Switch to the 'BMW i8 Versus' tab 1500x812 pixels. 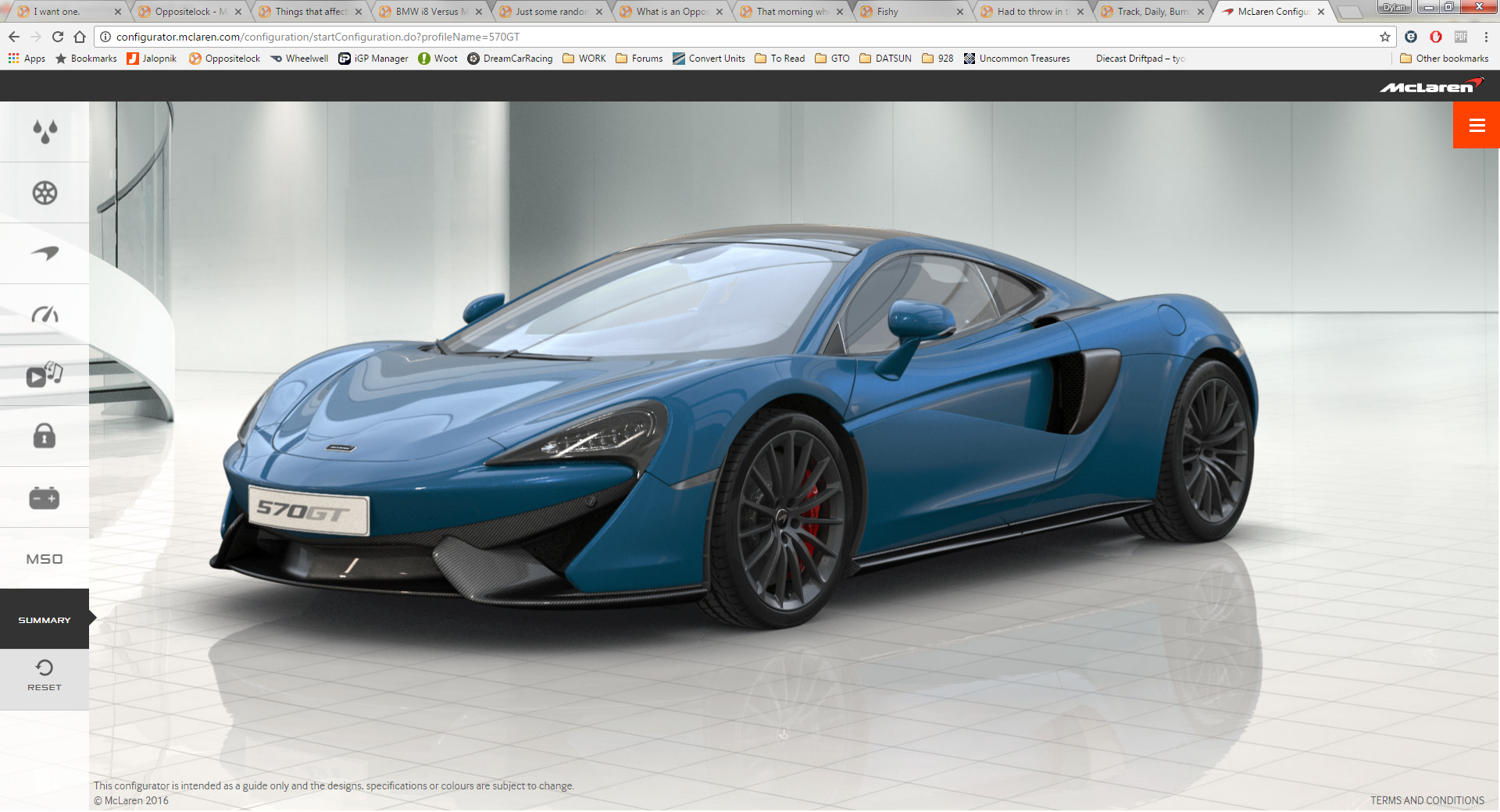431,12
